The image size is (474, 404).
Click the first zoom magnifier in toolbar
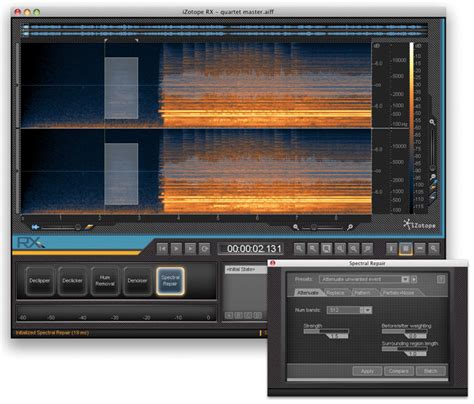(299, 249)
